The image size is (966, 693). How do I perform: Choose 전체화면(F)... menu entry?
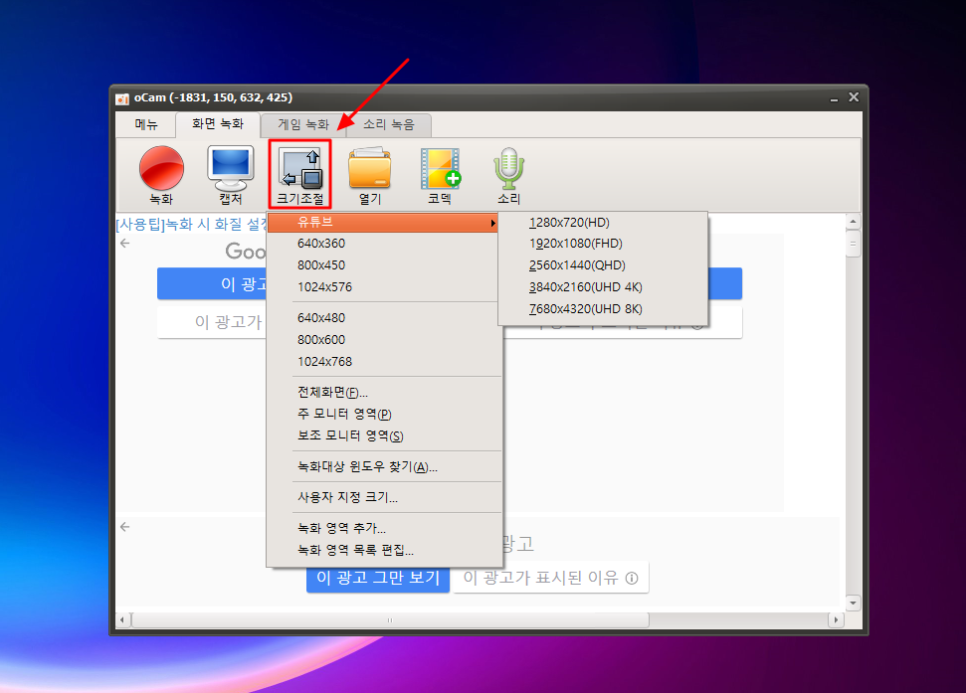(384, 392)
